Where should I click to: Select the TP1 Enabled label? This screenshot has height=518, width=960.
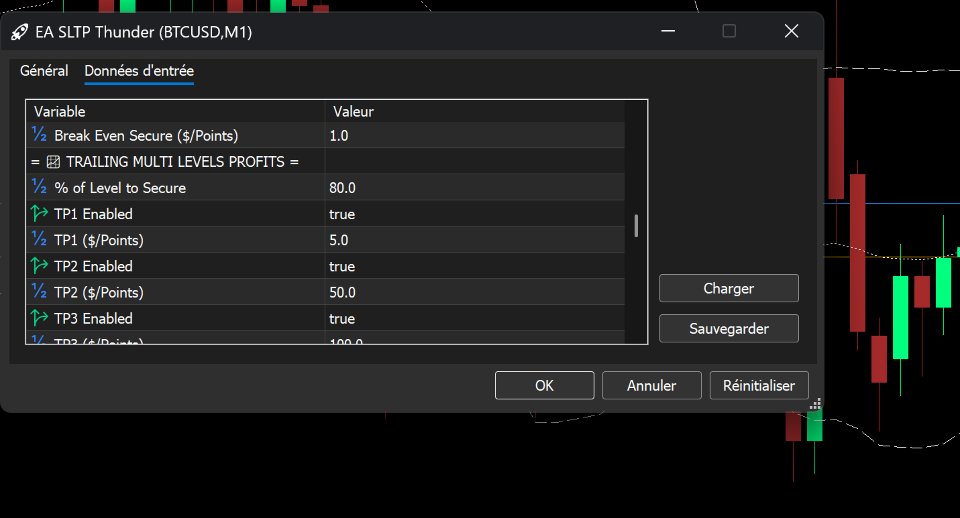(x=93, y=214)
